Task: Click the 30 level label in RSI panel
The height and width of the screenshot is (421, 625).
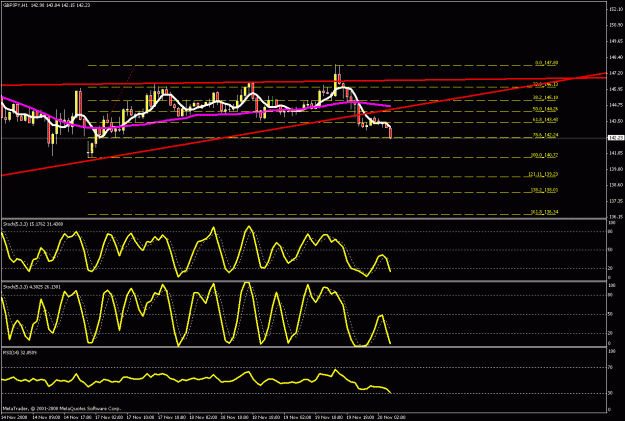Action: pos(610,393)
